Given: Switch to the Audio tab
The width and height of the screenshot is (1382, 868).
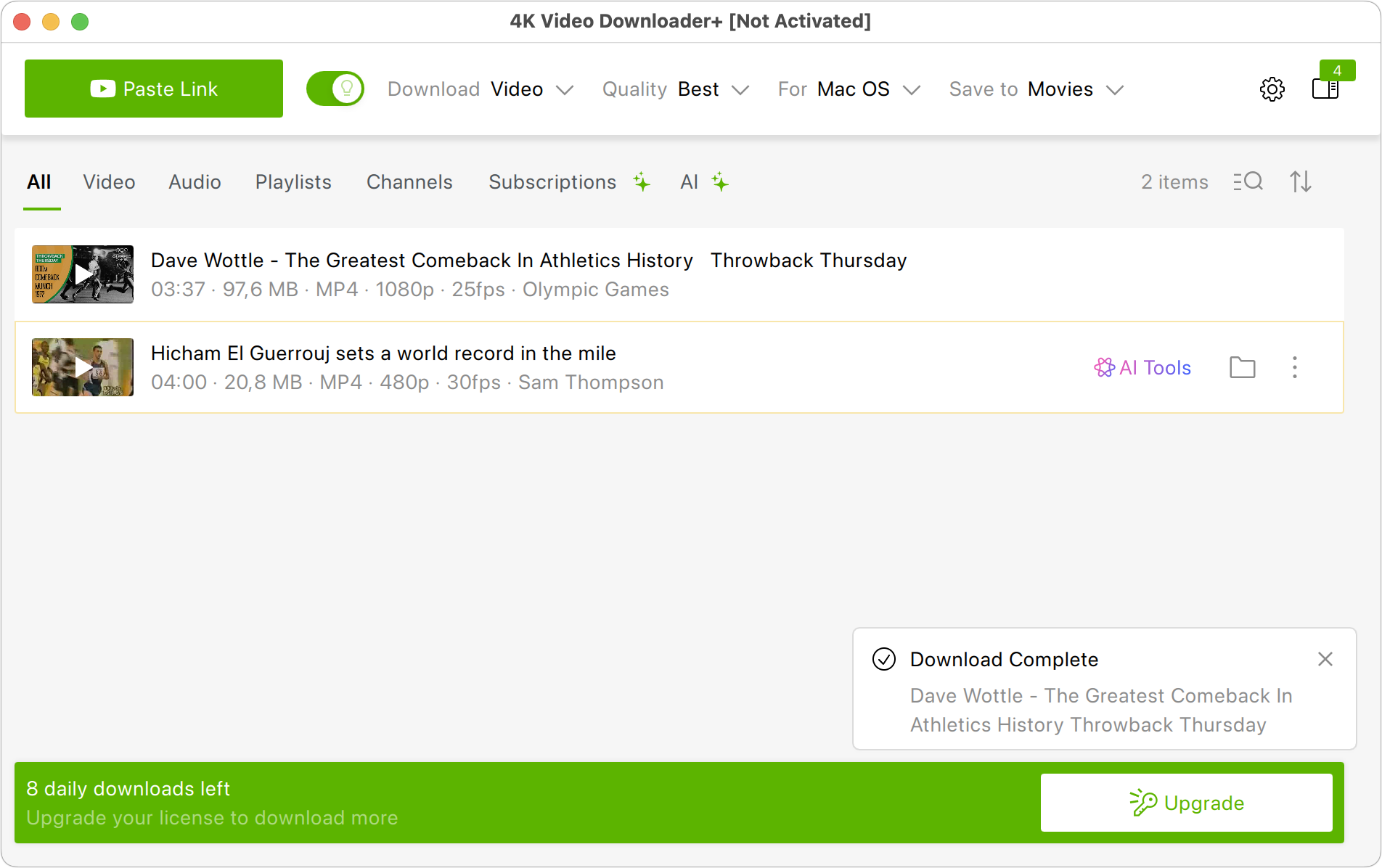Looking at the screenshot, I should tap(195, 182).
